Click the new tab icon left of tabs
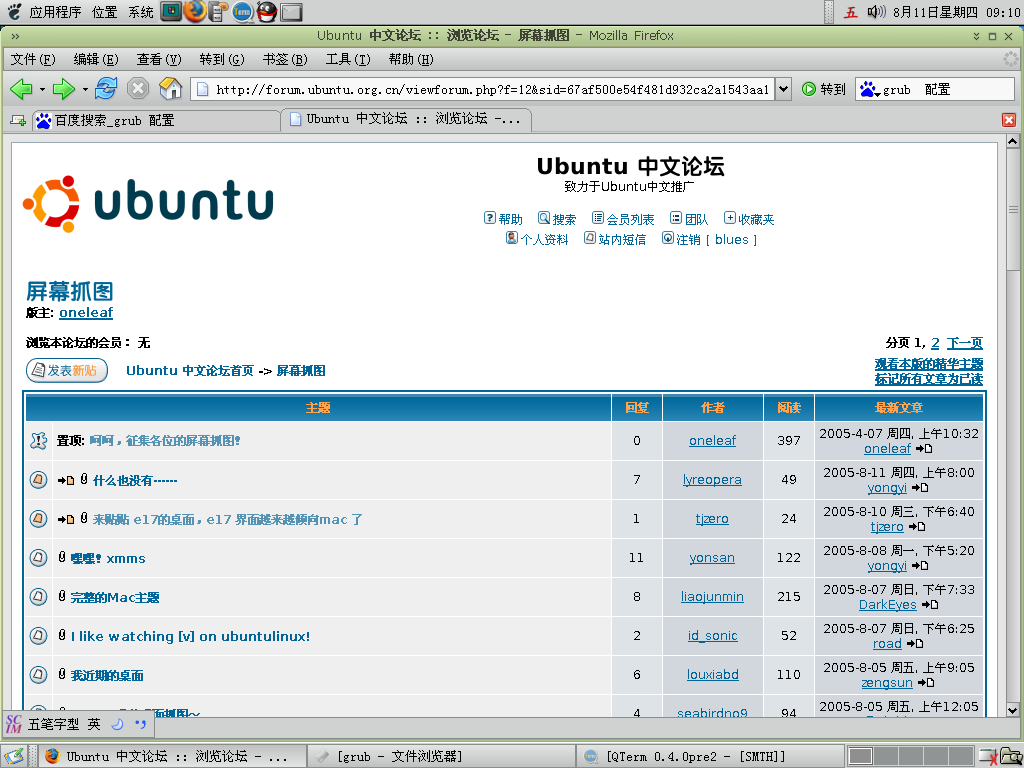Image resolution: width=1024 pixels, height=768 pixels. point(18,120)
